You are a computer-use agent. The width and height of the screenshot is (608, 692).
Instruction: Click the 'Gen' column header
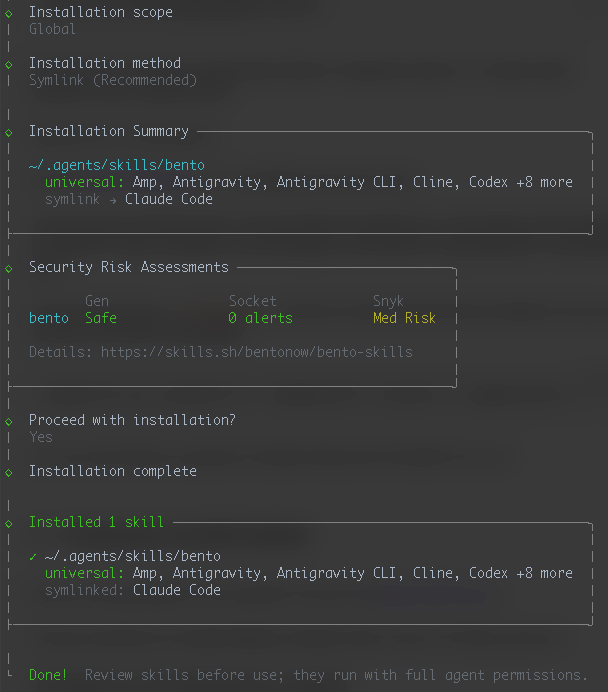coord(97,301)
